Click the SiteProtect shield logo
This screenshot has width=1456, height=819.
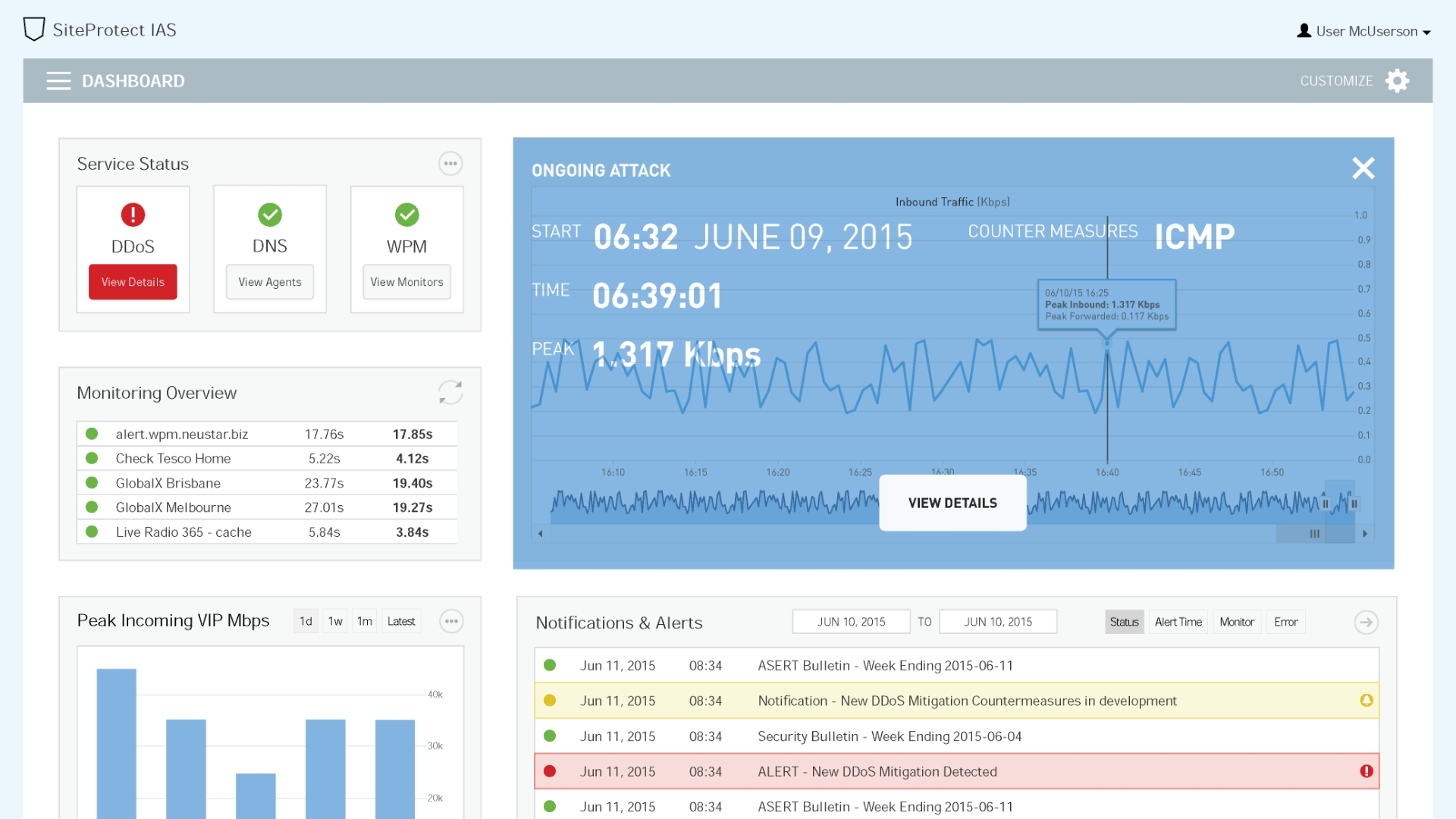tap(34, 30)
